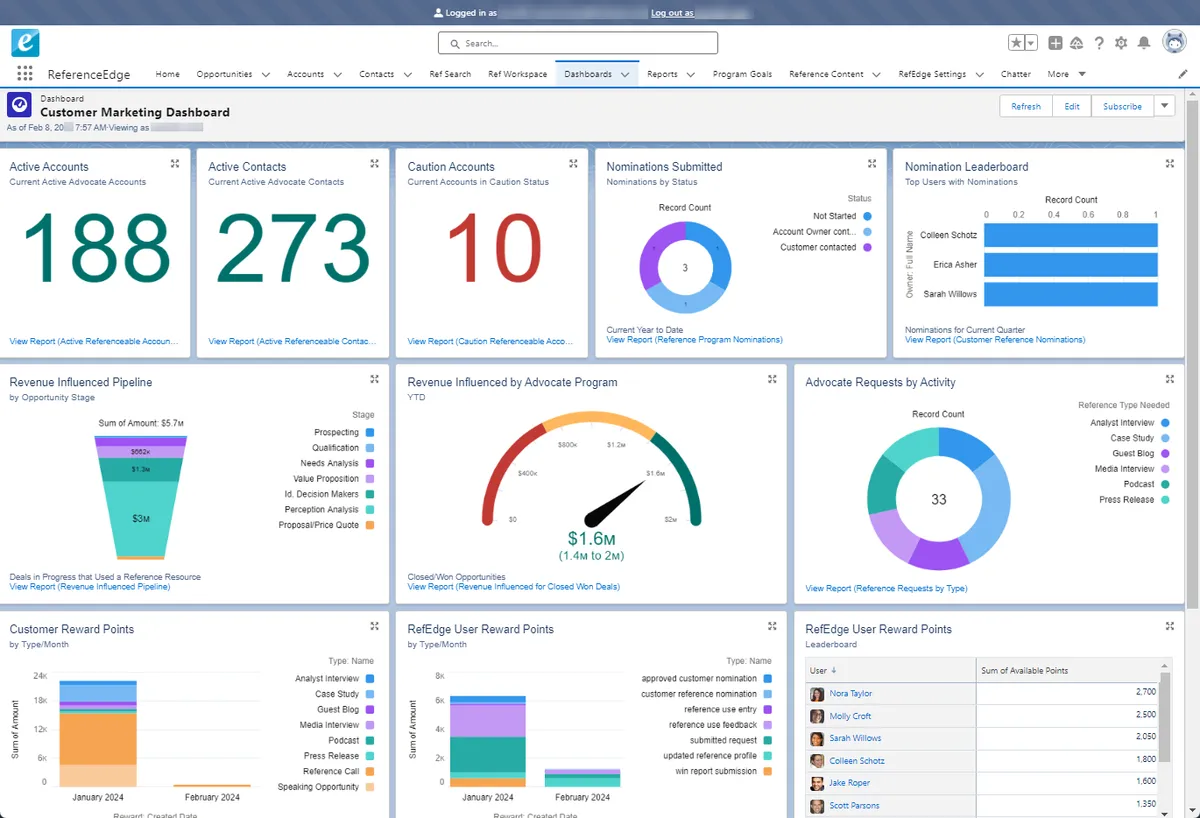Open global actions plus icon
The width and height of the screenshot is (1200, 818).
click(1056, 43)
